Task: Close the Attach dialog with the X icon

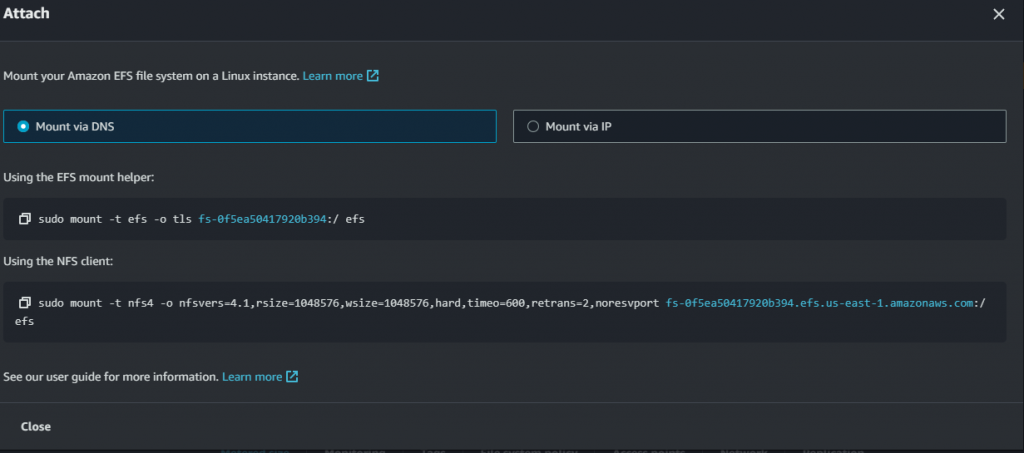Action: pos(999,14)
